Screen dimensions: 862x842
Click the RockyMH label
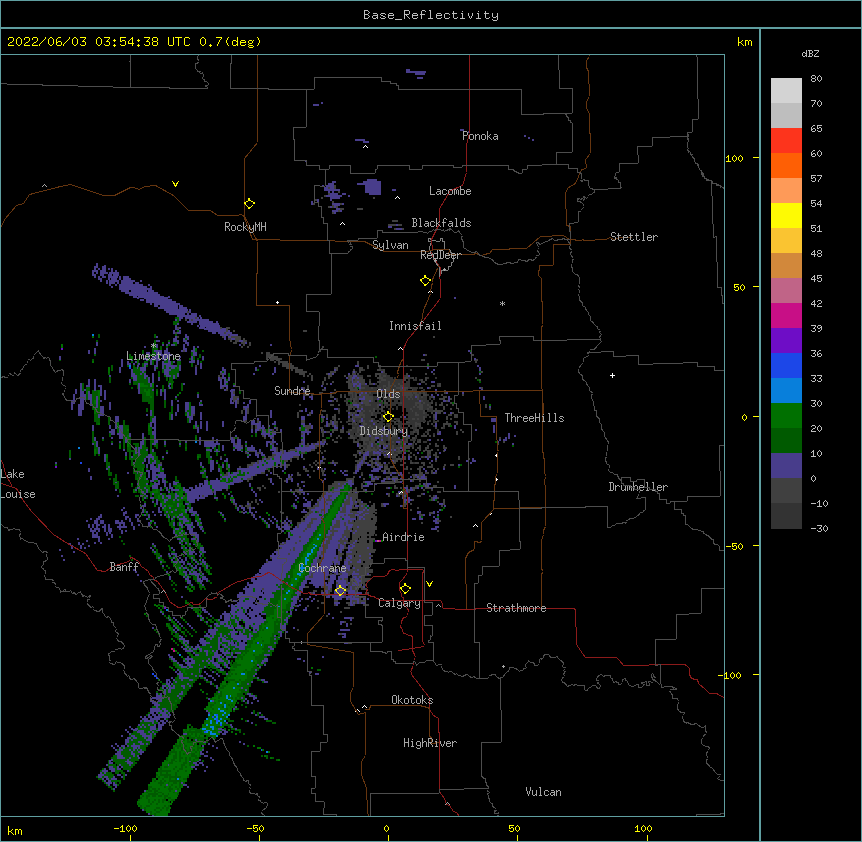click(x=245, y=227)
